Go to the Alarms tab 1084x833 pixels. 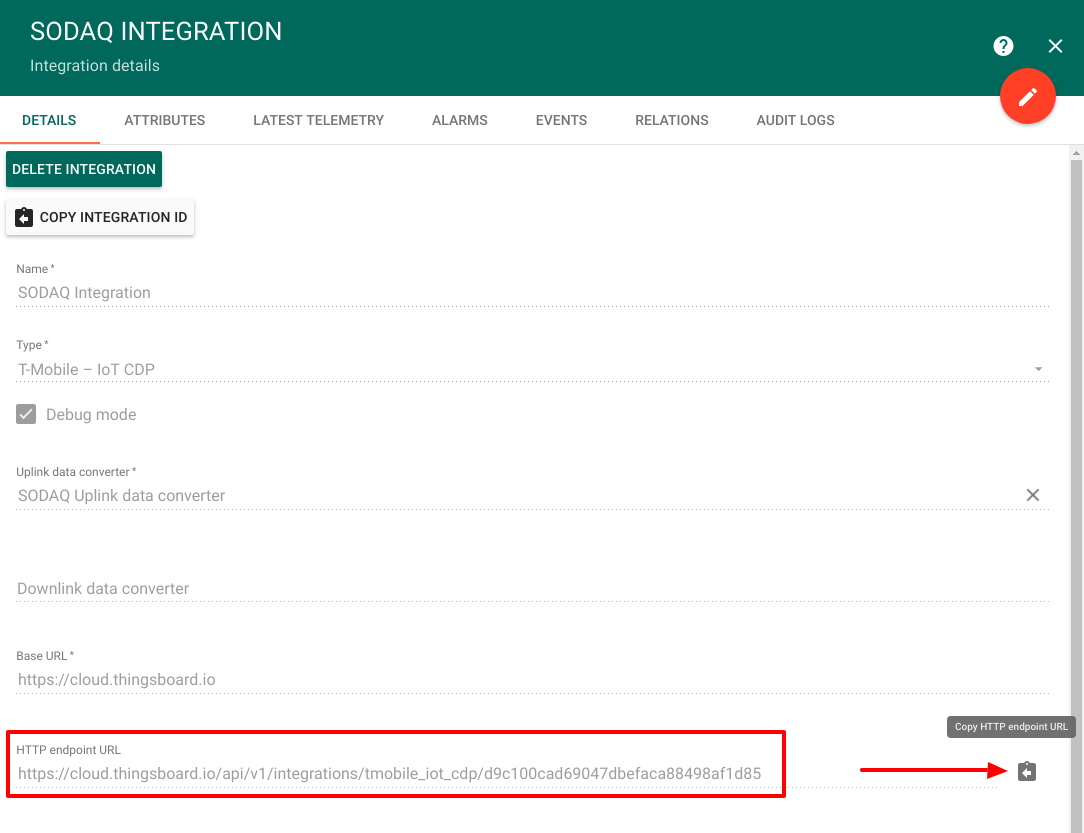(x=460, y=120)
